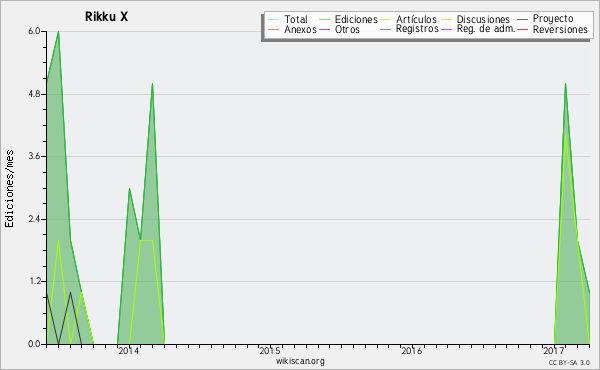Click the Reg. de adm. legend entry
Screen dimensions: 600x370
[478, 29]
